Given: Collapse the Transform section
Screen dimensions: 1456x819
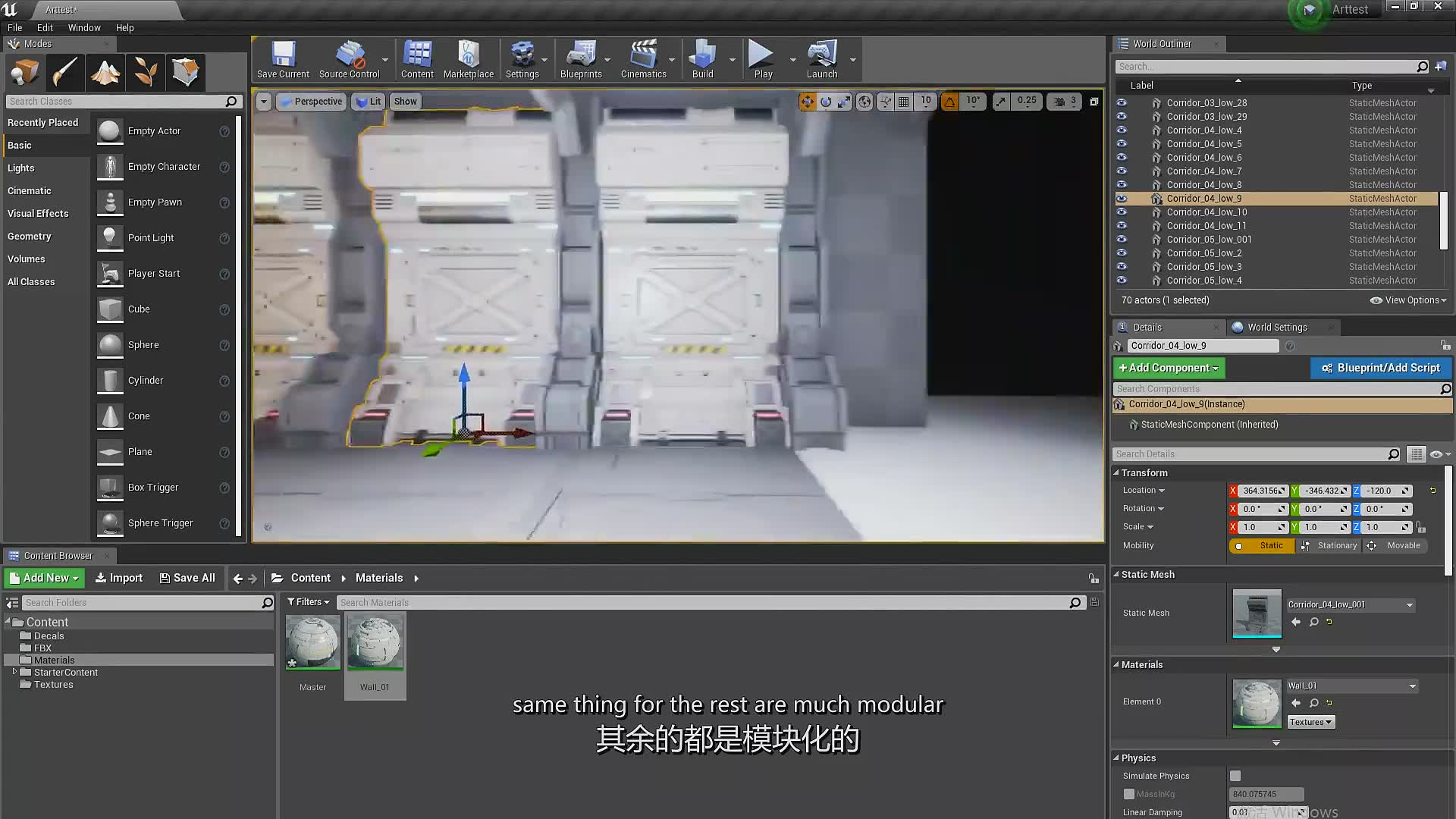Looking at the screenshot, I should tap(1116, 473).
